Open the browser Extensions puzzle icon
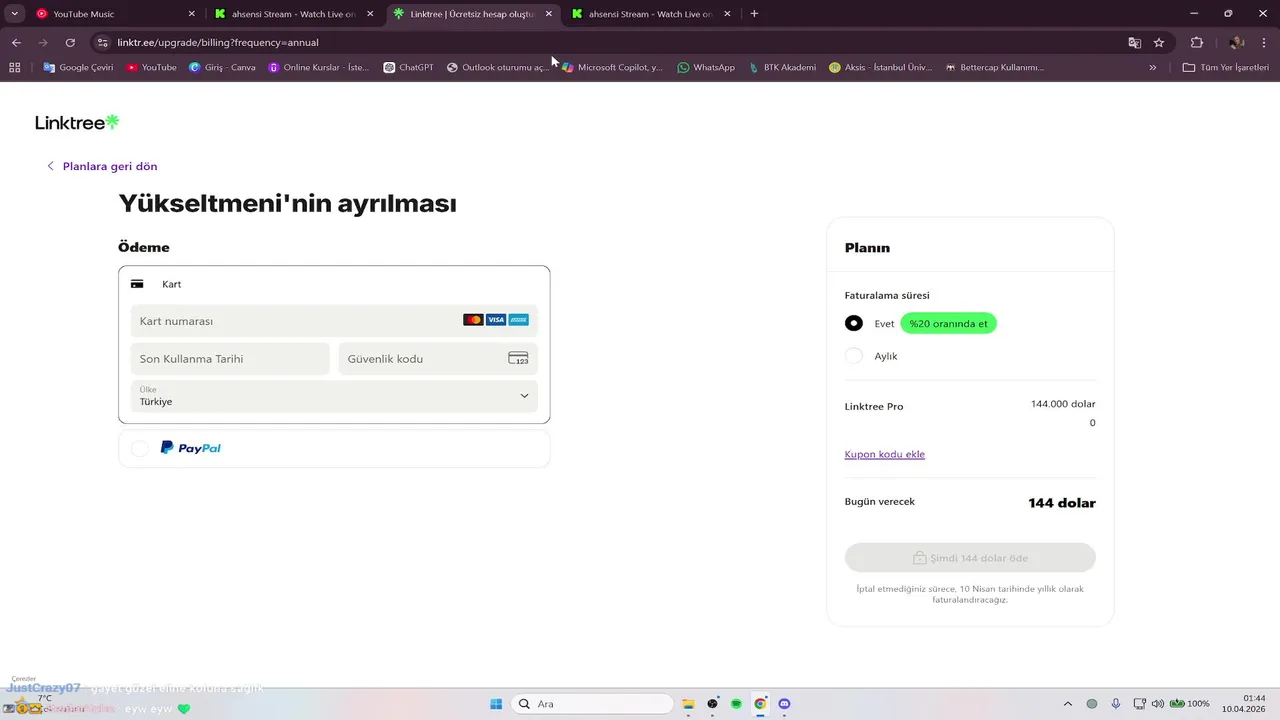1280x720 pixels. 1197,43
